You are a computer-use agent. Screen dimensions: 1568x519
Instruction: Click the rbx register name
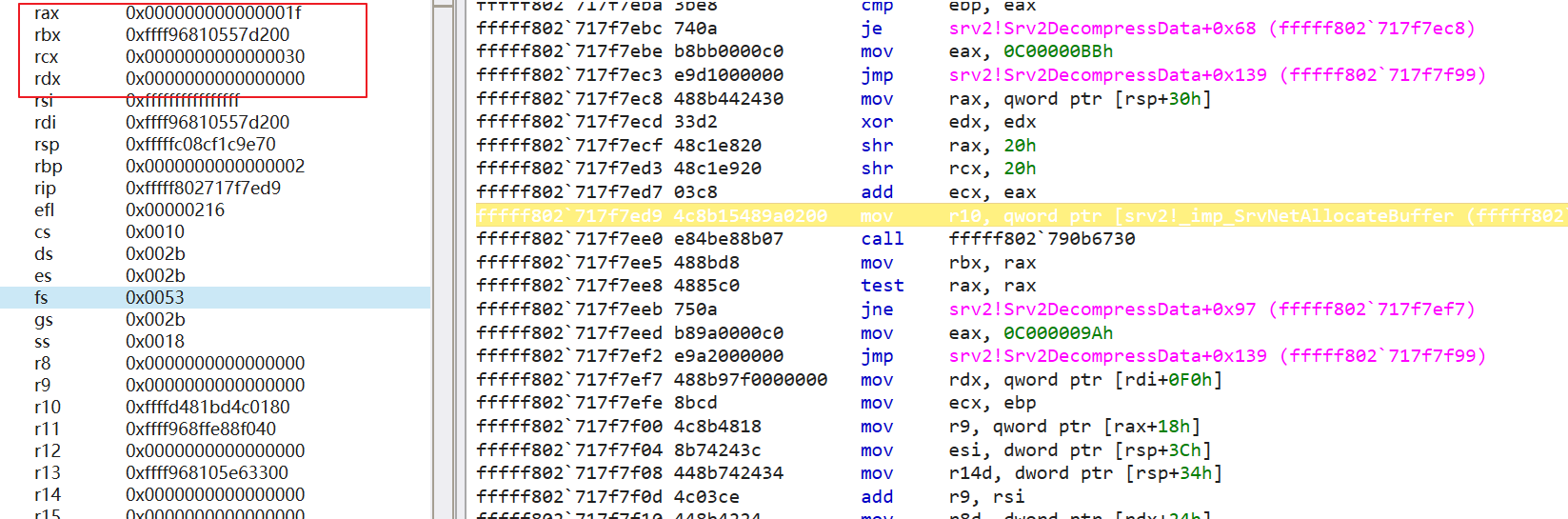click(x=47, y=34)
